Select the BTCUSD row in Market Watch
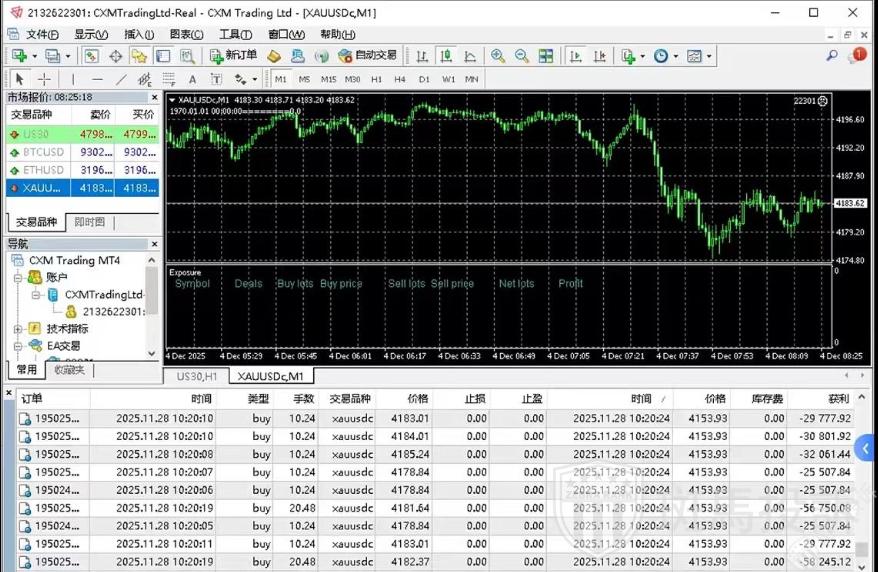878x572 pixels. point(44,152)
